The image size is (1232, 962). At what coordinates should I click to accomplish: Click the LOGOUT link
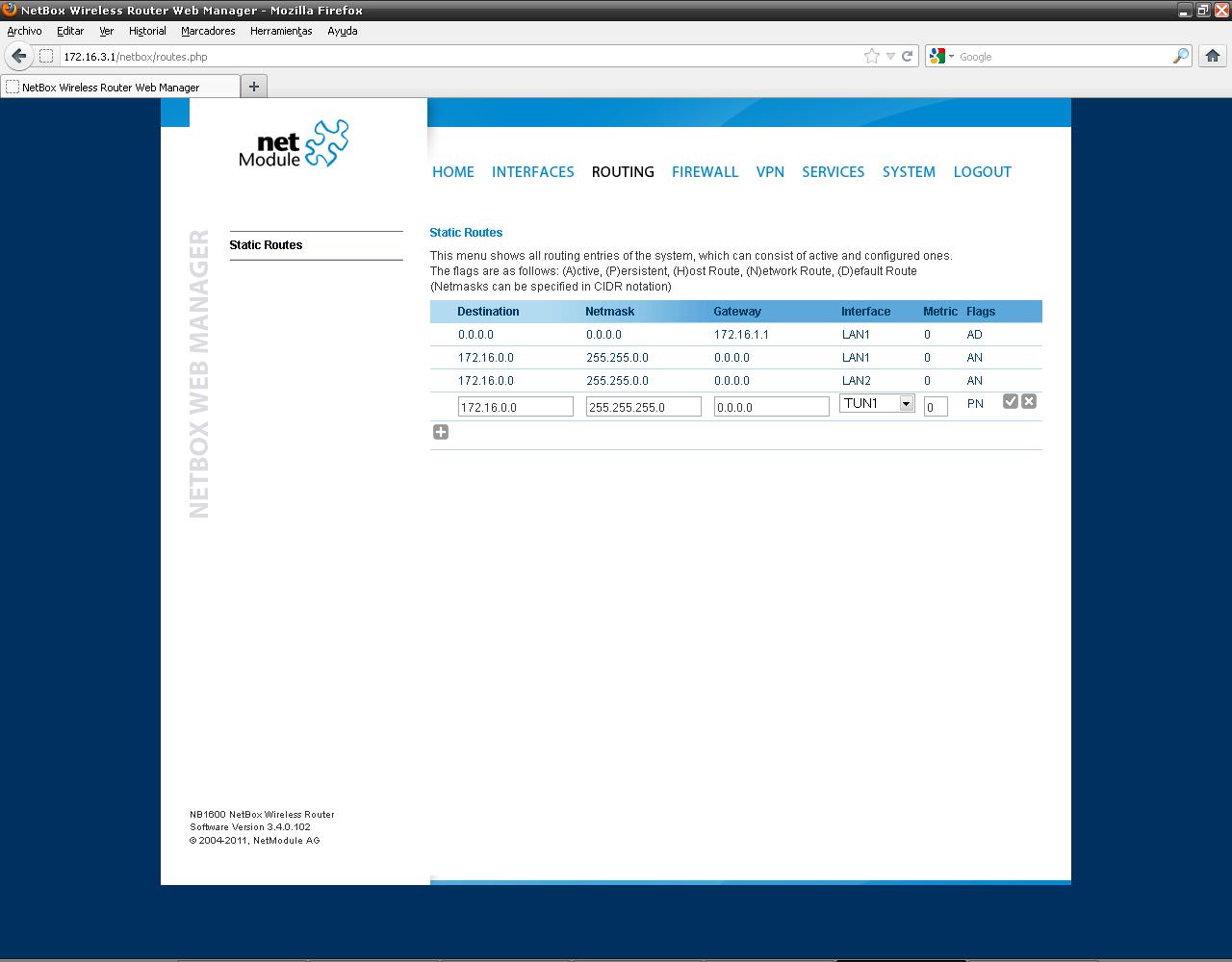pos(983,172)
